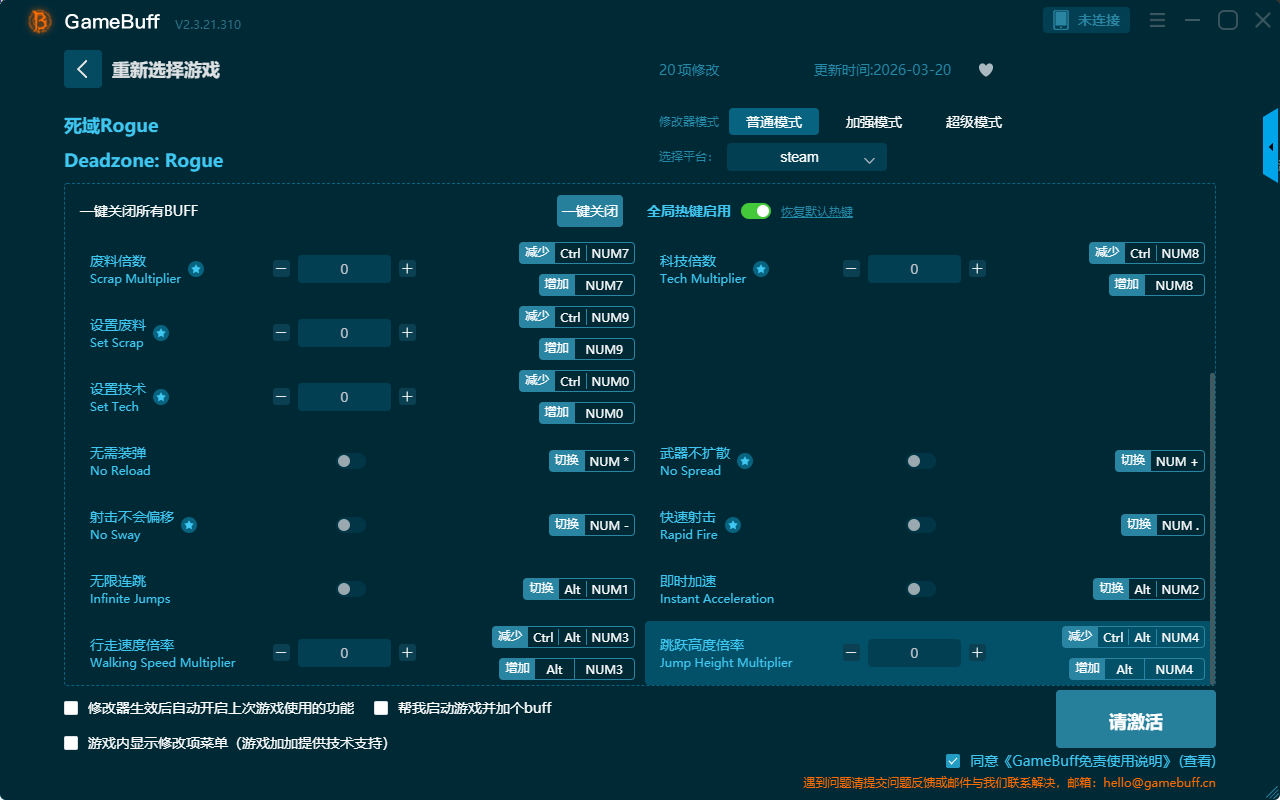The width and height of the screenshot is (1280, 800).
Task: Click the star icon beside Scrap Multiplier
Action: pos(196,269)
